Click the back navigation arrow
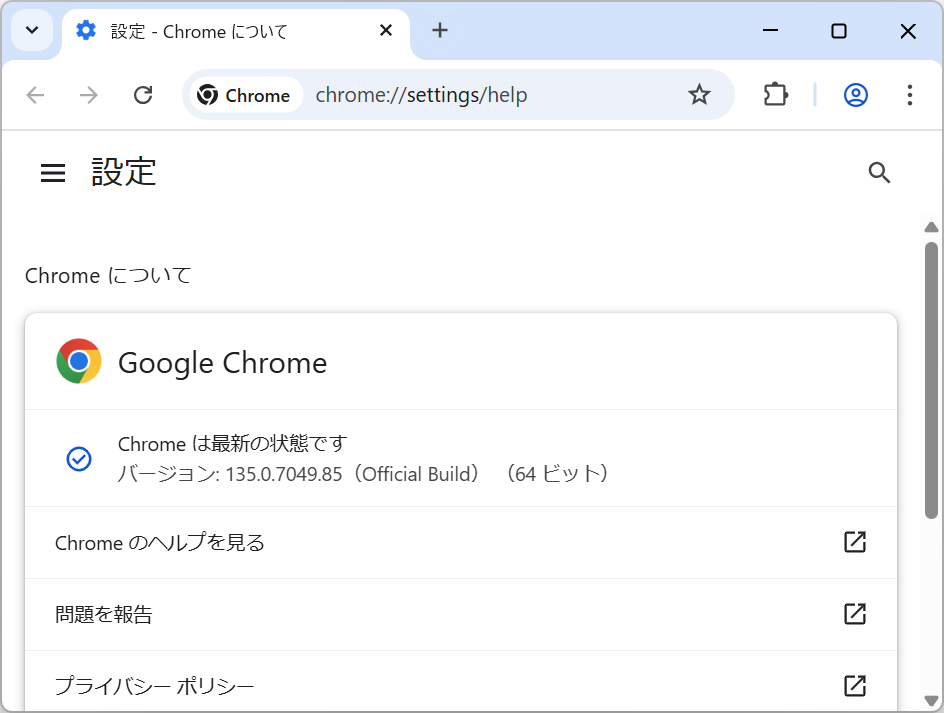The width and height of the screenshot is (944, 713). (x=35, y=95)
